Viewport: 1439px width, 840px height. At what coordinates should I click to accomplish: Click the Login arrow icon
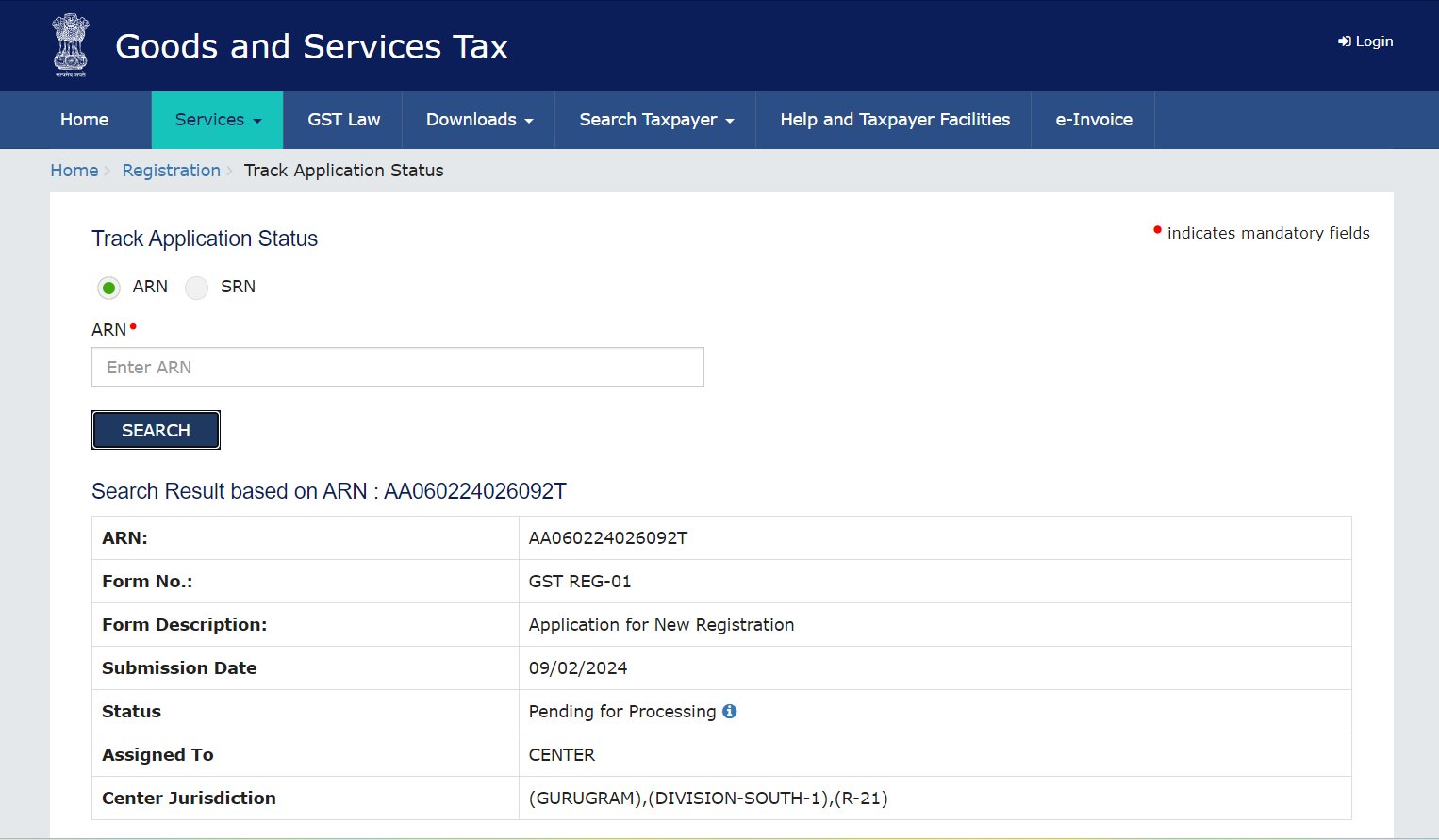tap(1344, 41)
